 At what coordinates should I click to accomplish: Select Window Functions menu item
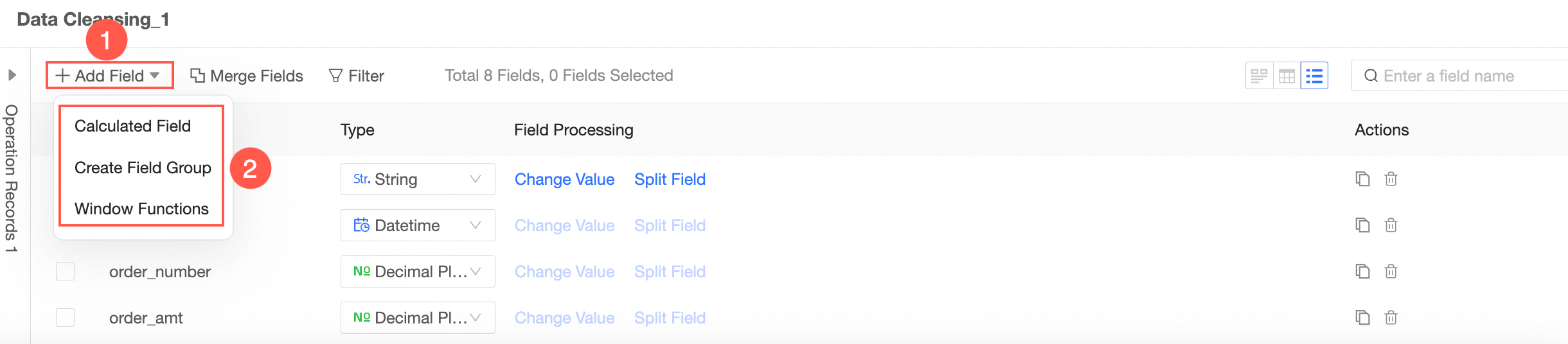pyautogui.click(x=141, y=209)
